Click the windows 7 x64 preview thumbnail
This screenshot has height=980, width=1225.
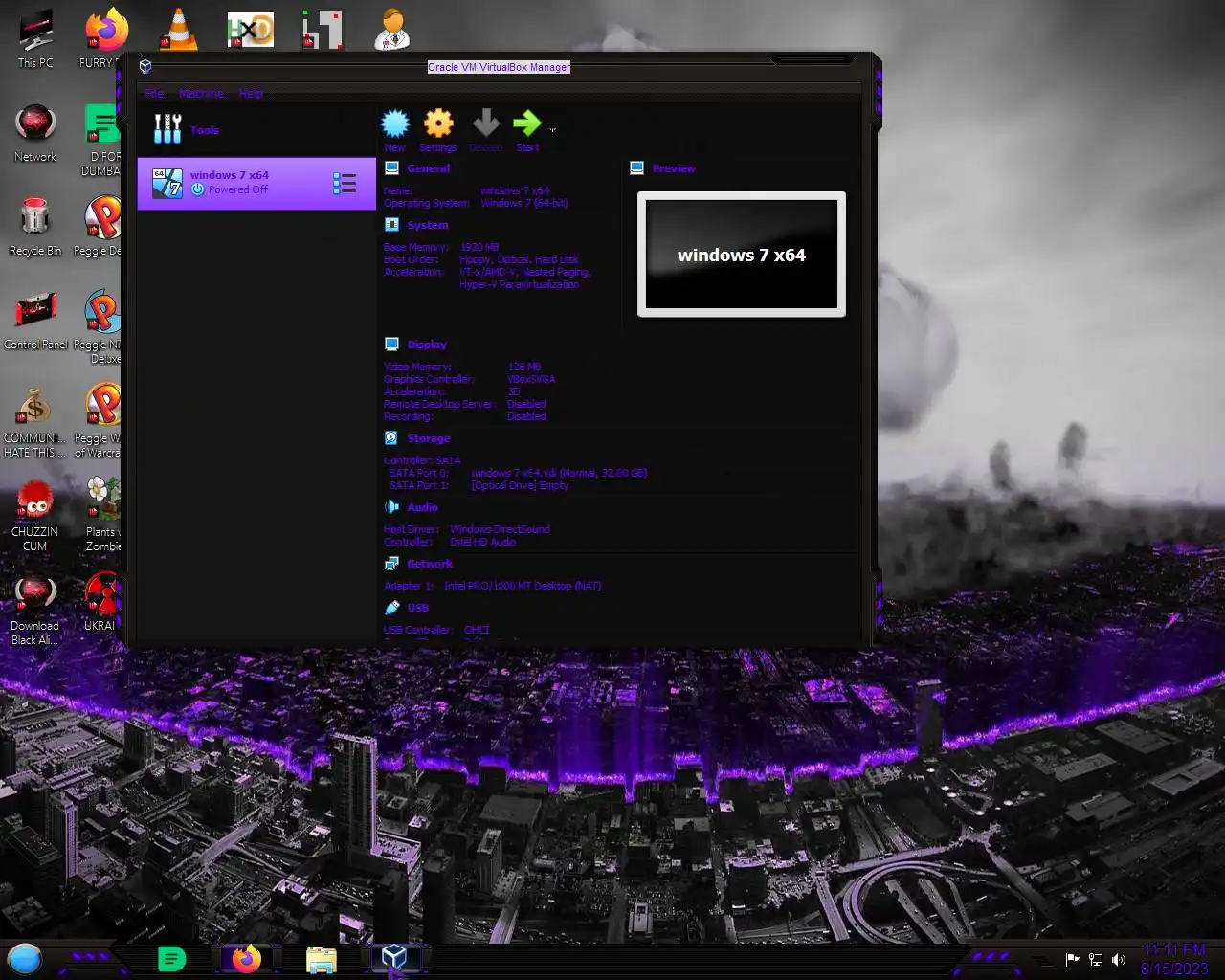coord(742,255)
